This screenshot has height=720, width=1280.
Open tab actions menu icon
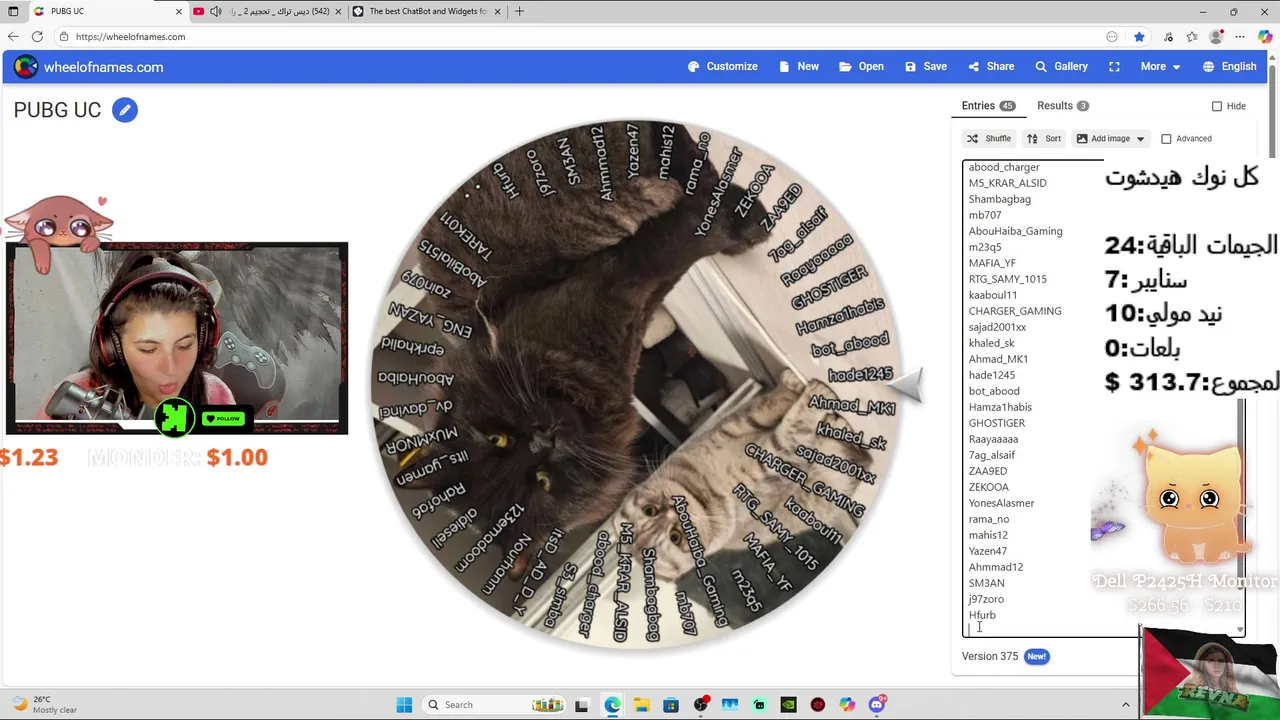[x=13, y=11]
